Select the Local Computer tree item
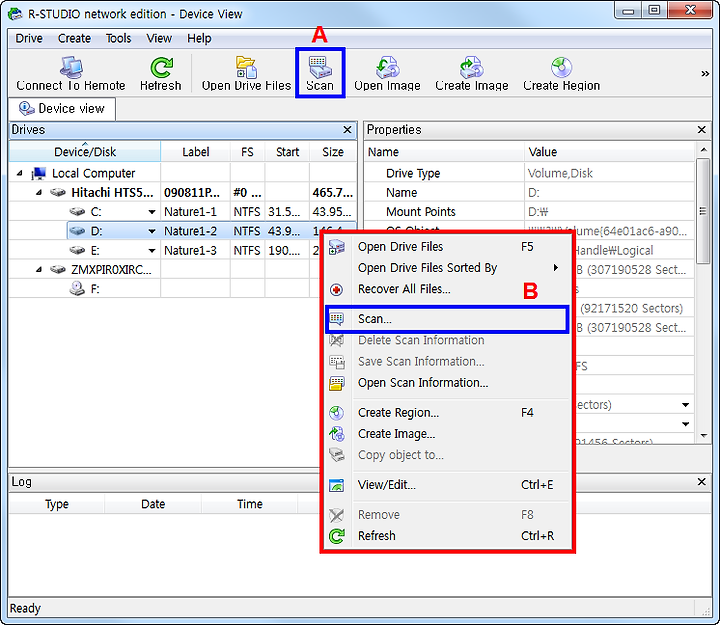 93,173
